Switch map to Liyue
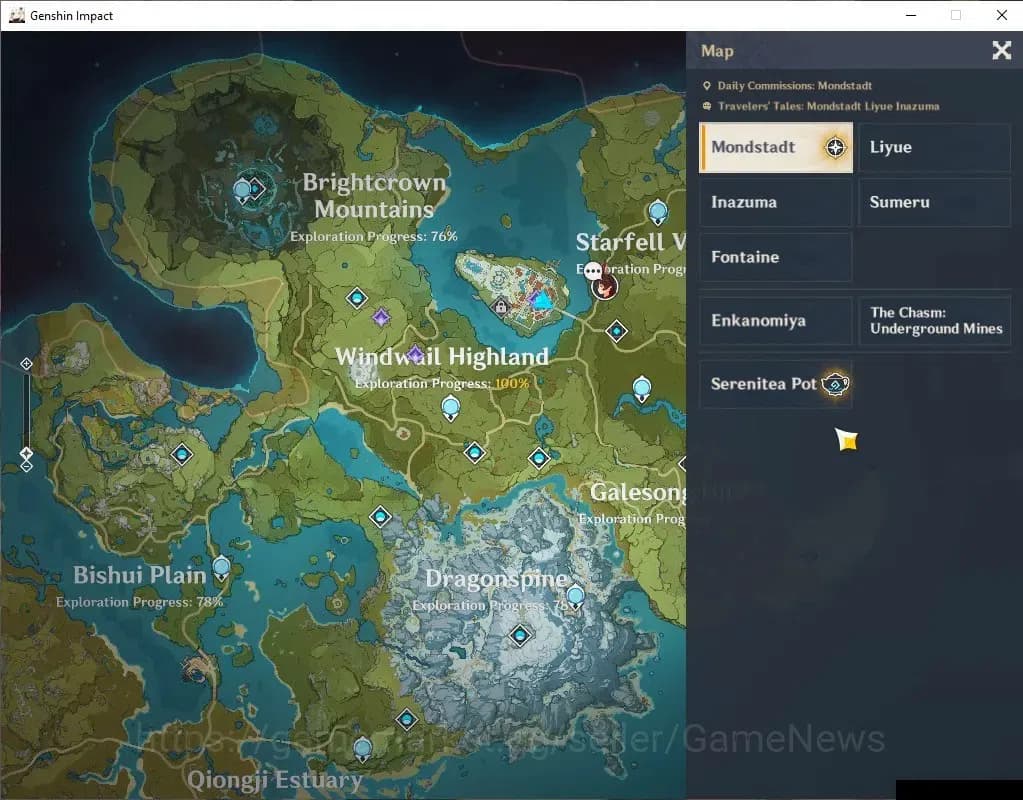Screen dimensions: 1023x800 pos(934,147)
